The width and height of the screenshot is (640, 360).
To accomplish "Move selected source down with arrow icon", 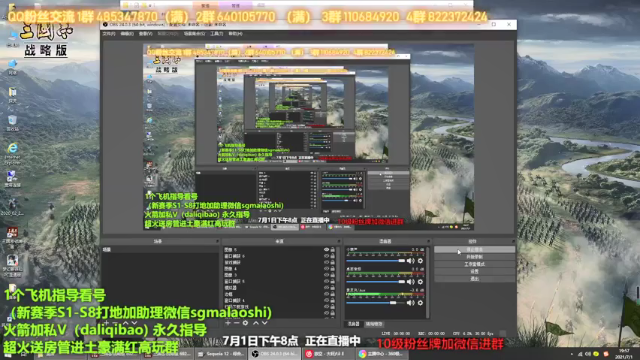I will tap(264, 323).
